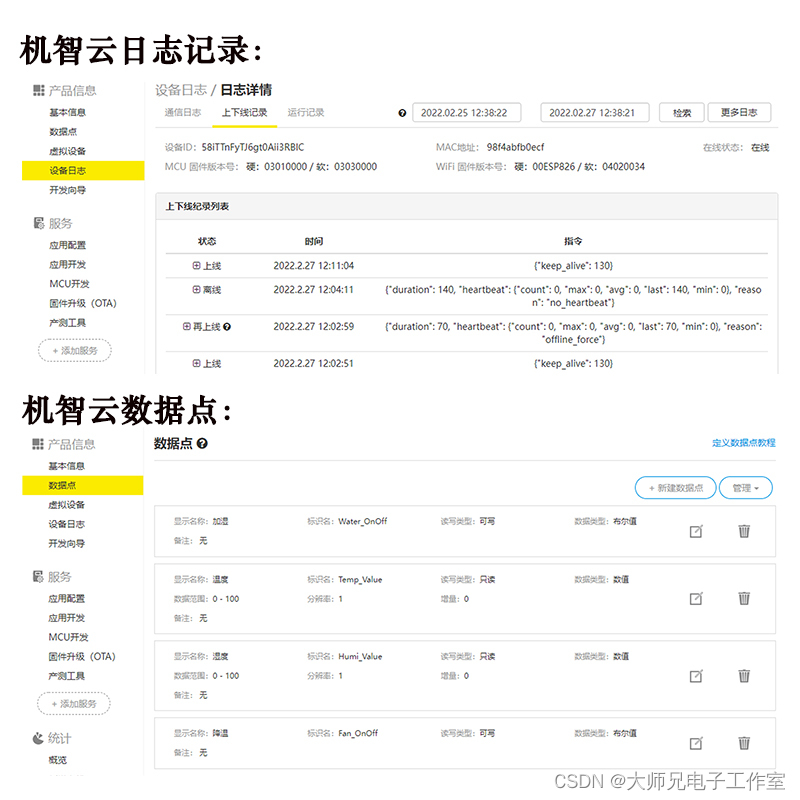The height and width of the screenshot is (800, 800).
Task: Open 虚拟设备 in log page sidebar
Action: coord(67,151)
